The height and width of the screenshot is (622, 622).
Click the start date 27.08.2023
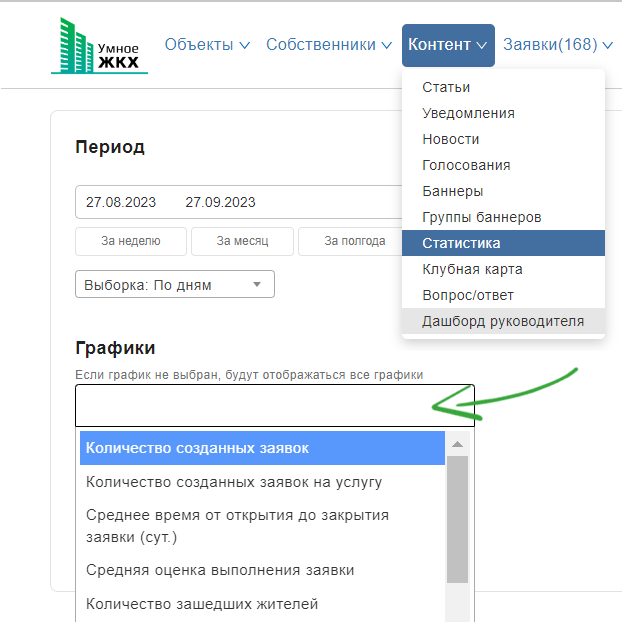(x=121, y=202)
